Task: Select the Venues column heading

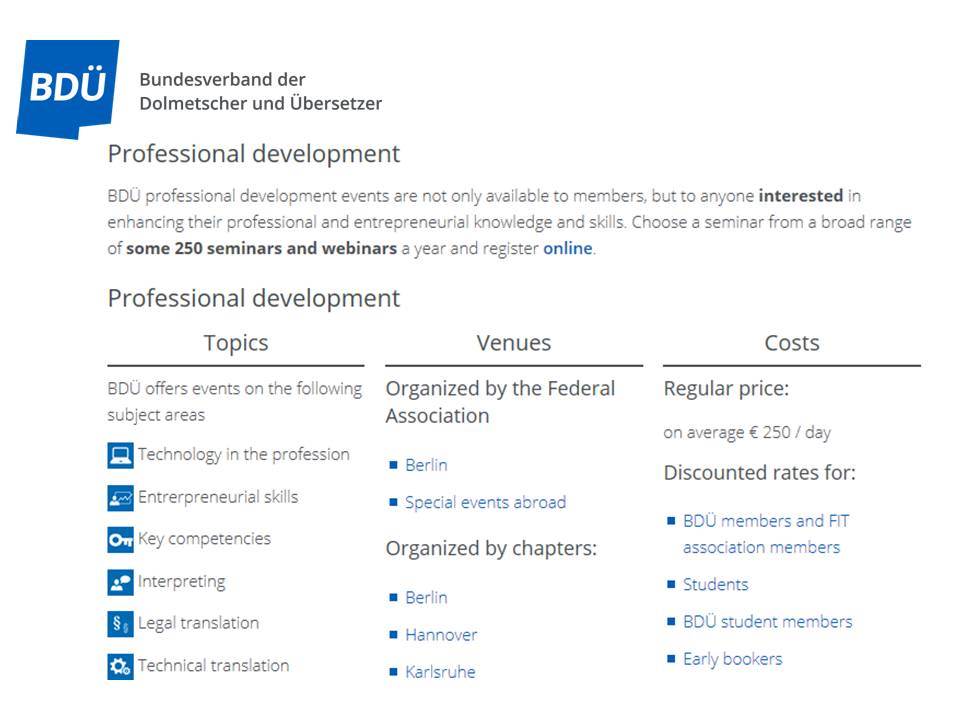Action: [514, 343]
